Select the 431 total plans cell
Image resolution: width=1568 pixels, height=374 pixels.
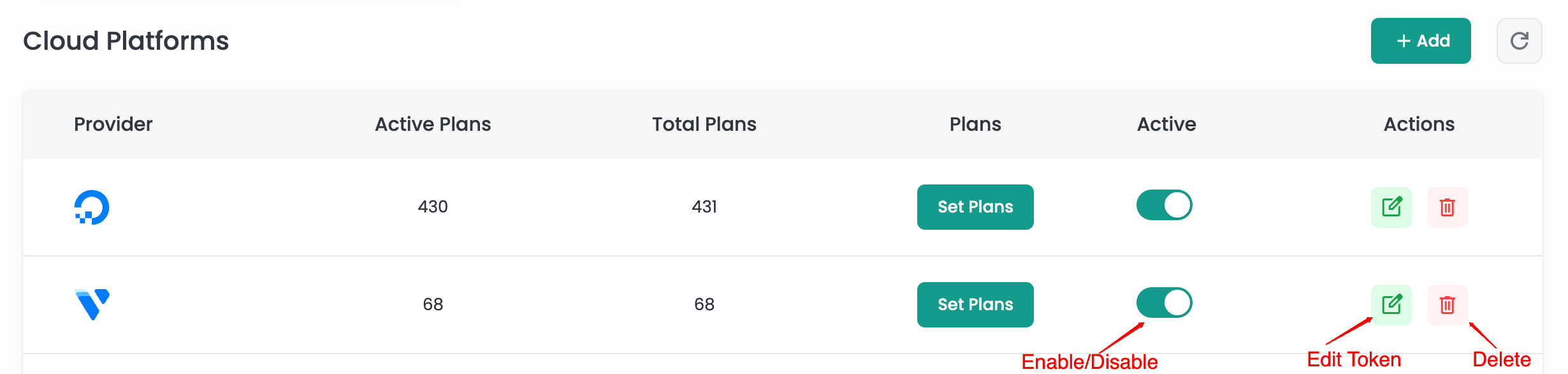click(x=704, y=207)
